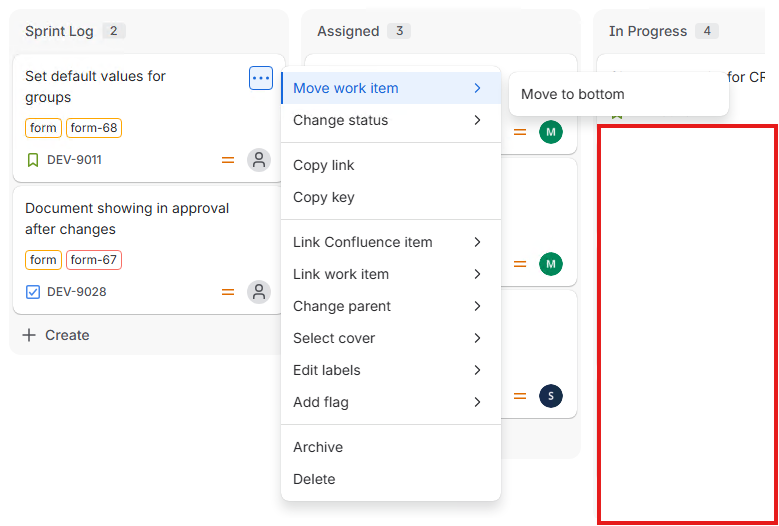Choose Archive from the context menu
Screen dimensions: 779x526
tap(391, 448)
